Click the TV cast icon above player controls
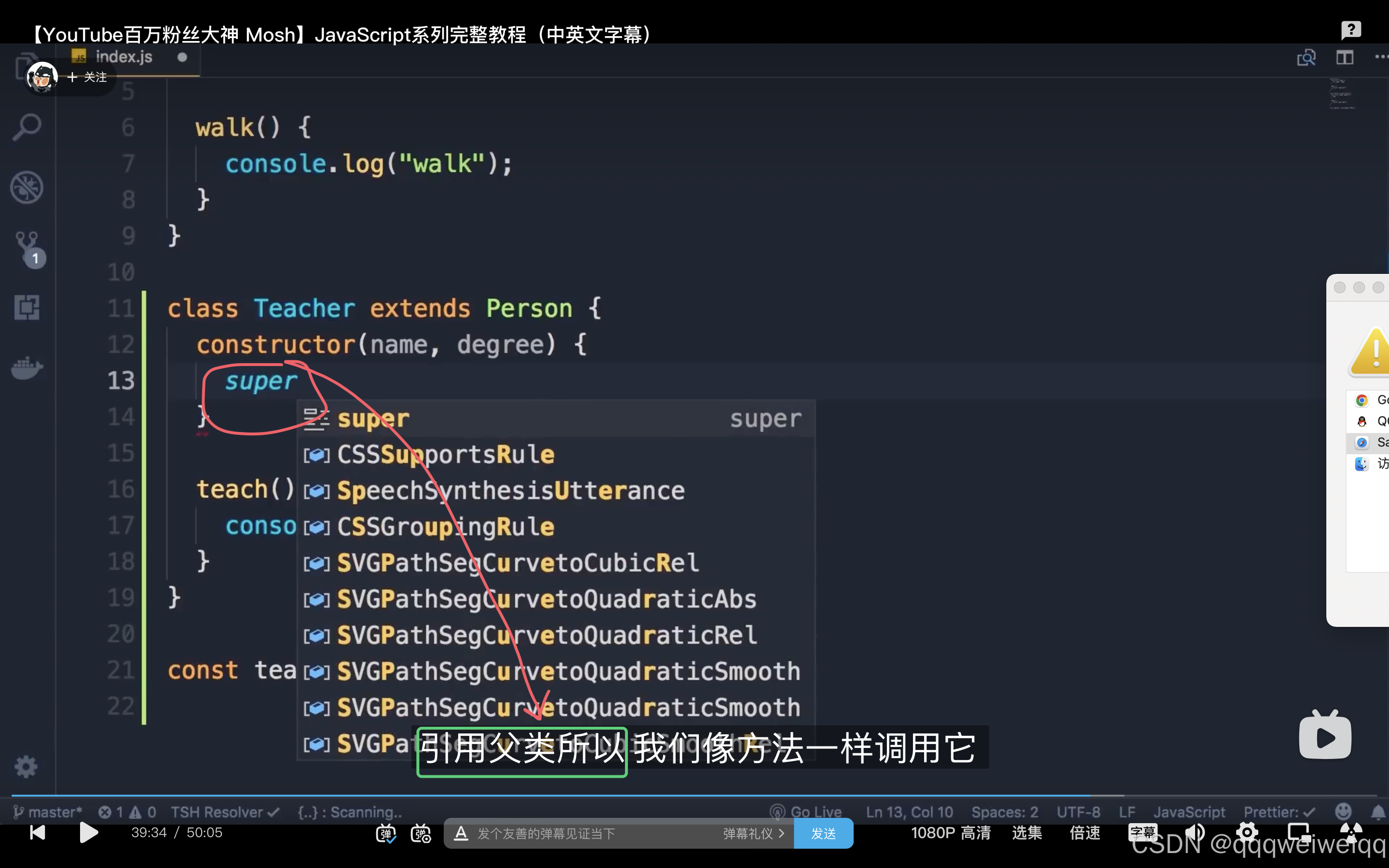The image size is (1389, 868). point(1324,735)
